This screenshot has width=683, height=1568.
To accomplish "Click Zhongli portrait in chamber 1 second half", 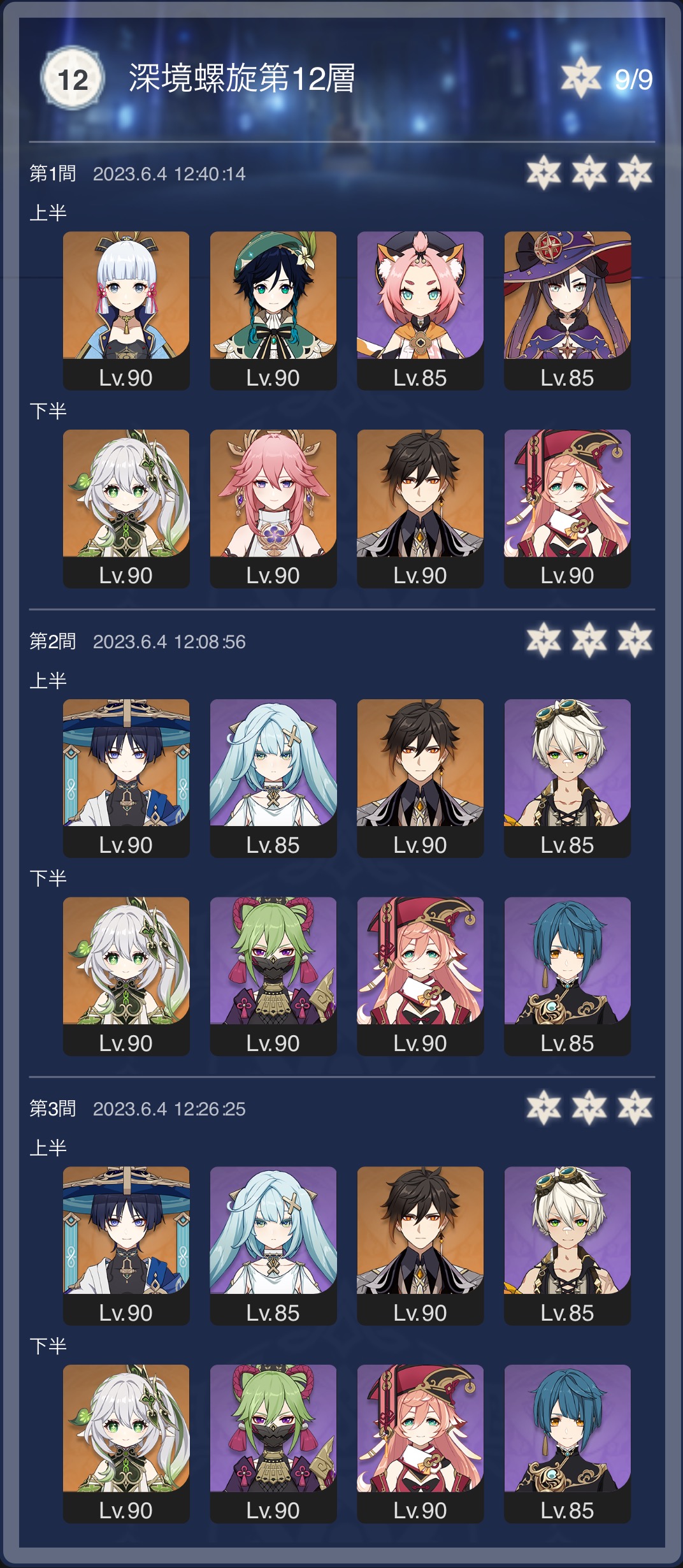I will pos(421,509).
